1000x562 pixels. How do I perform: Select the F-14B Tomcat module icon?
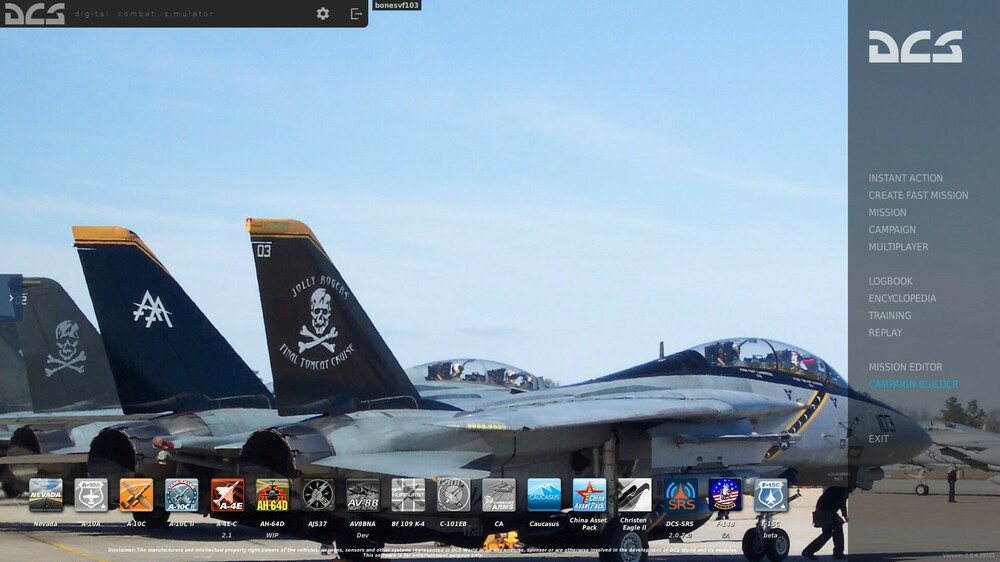[725, 495]
